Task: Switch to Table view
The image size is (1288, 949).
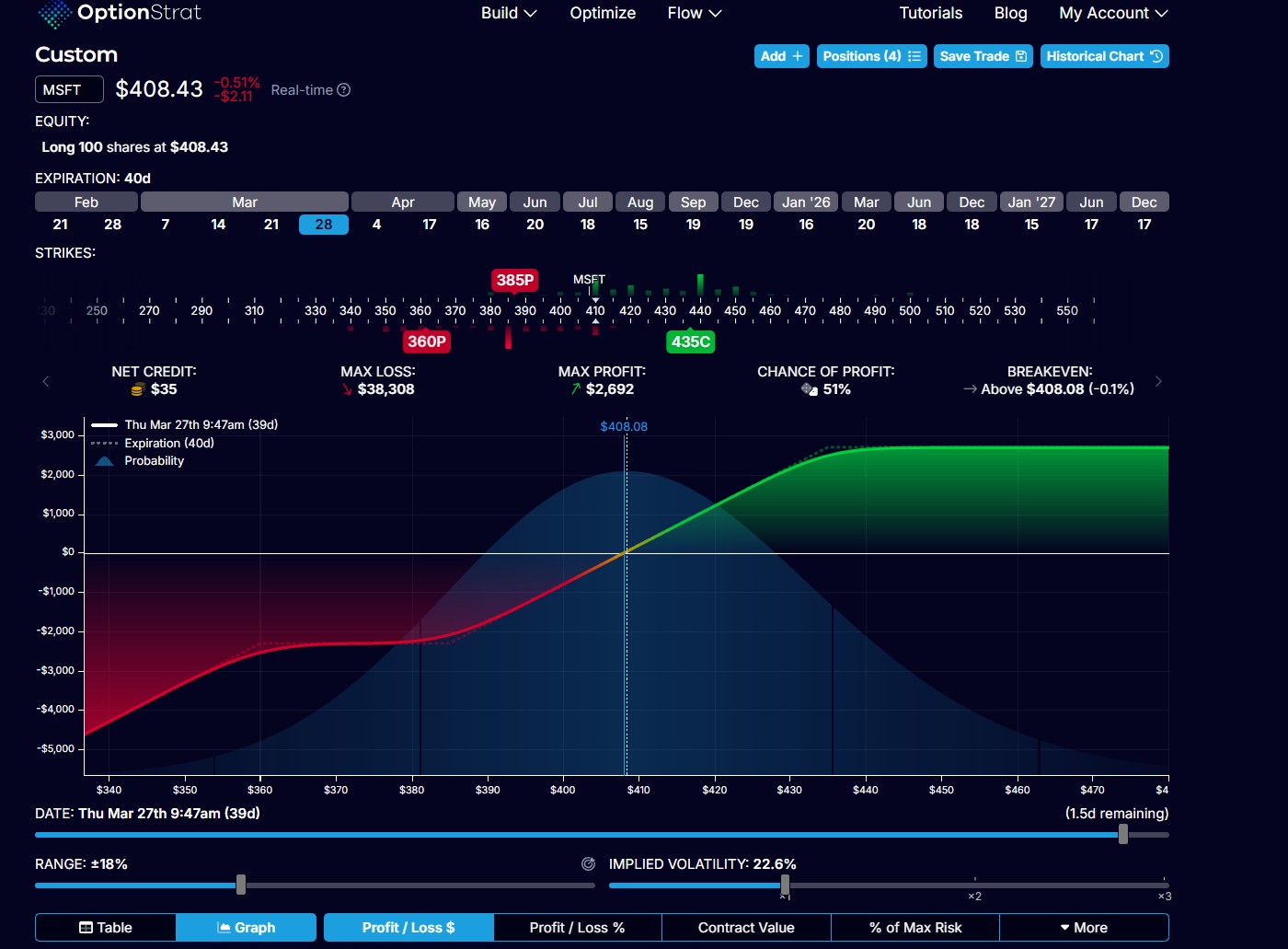Action: 106,928
